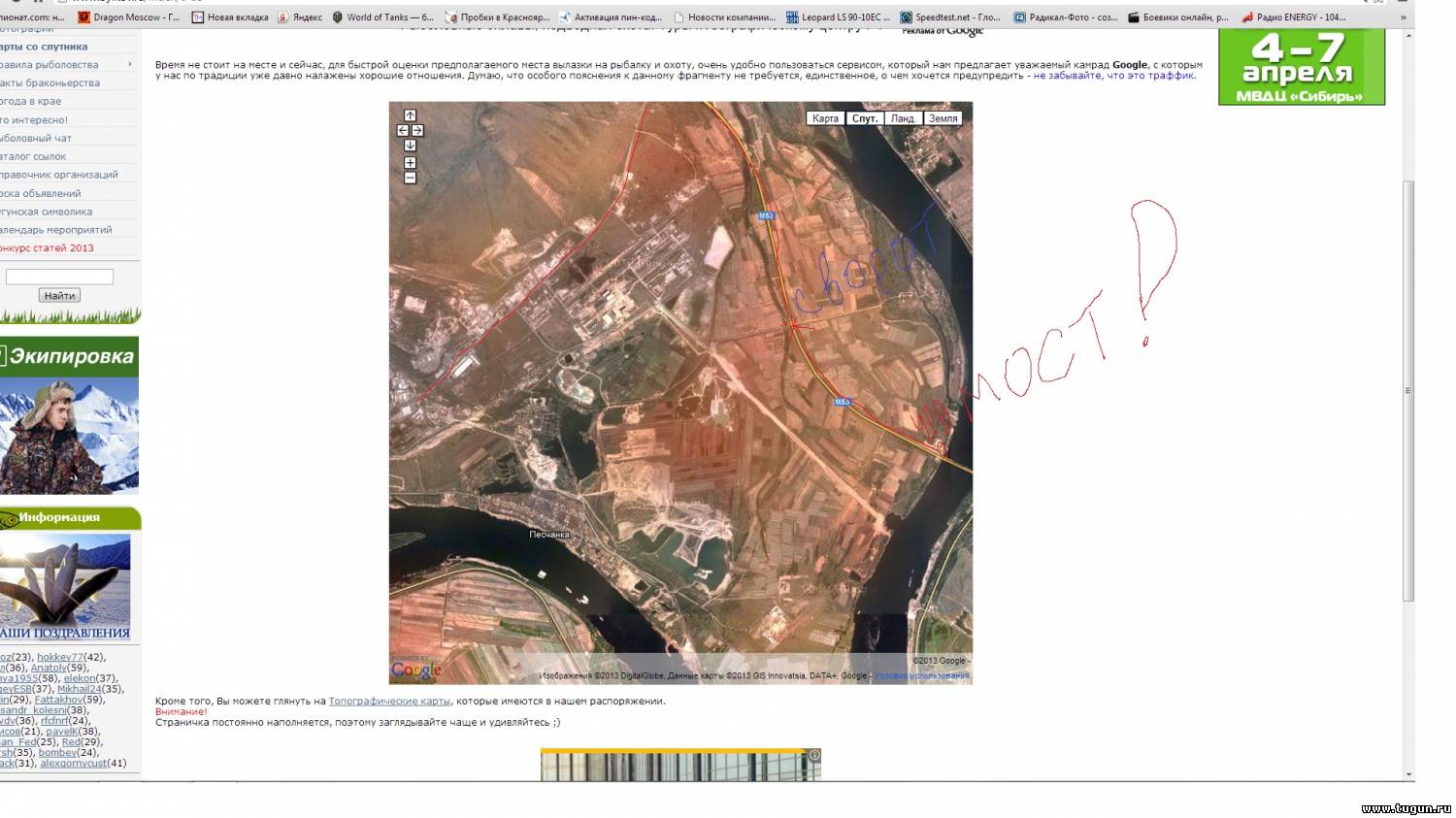Open the Новости компании... bookmark
This screenshot has height=818, width=1456.
pos(724,17)
